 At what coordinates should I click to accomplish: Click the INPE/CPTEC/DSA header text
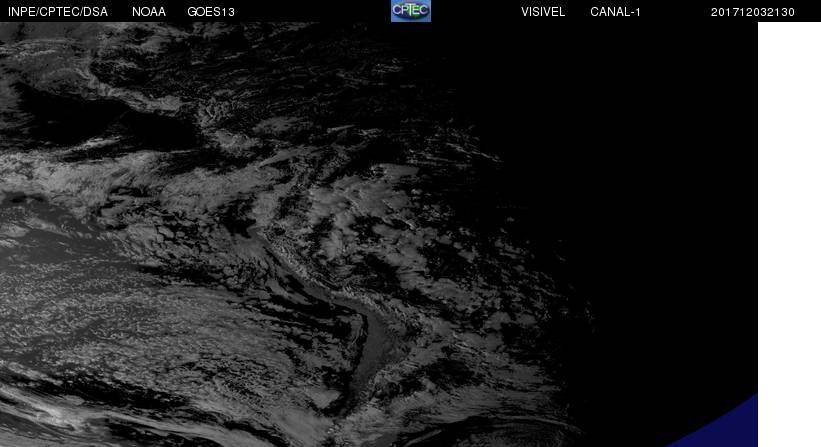(x=58, y=12)
